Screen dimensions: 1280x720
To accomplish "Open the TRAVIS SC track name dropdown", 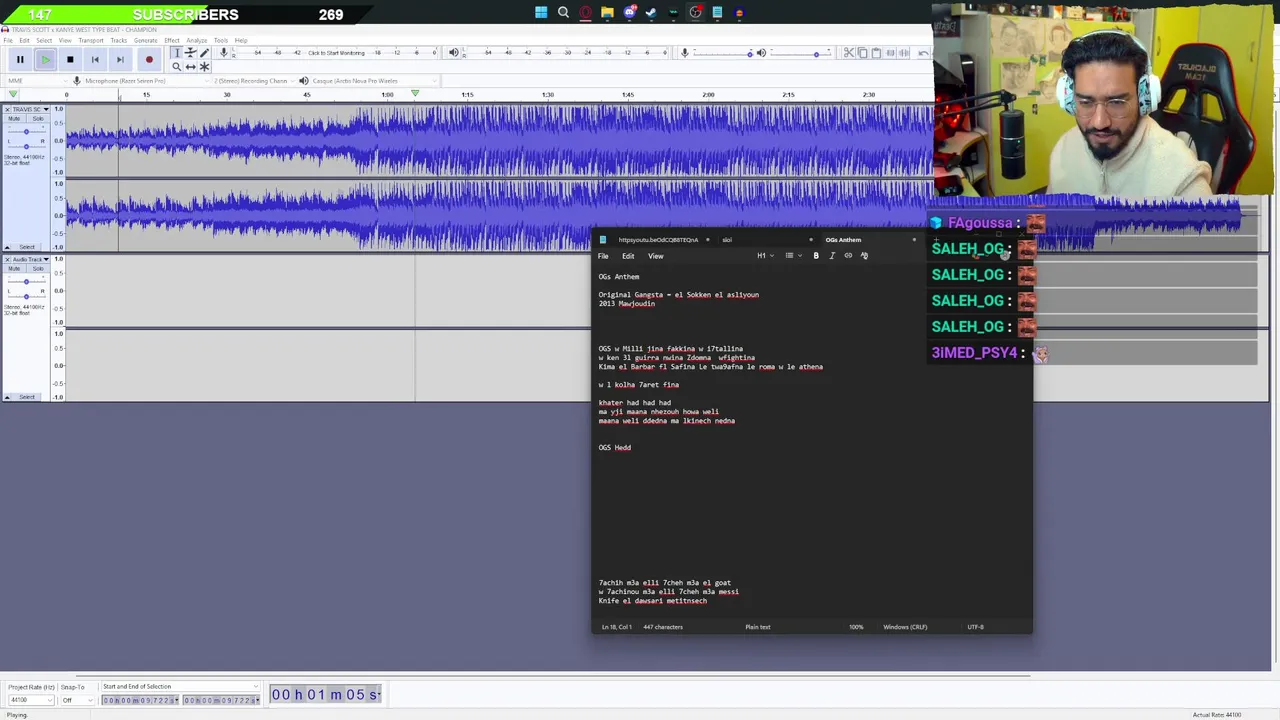I will click(31, 109).
